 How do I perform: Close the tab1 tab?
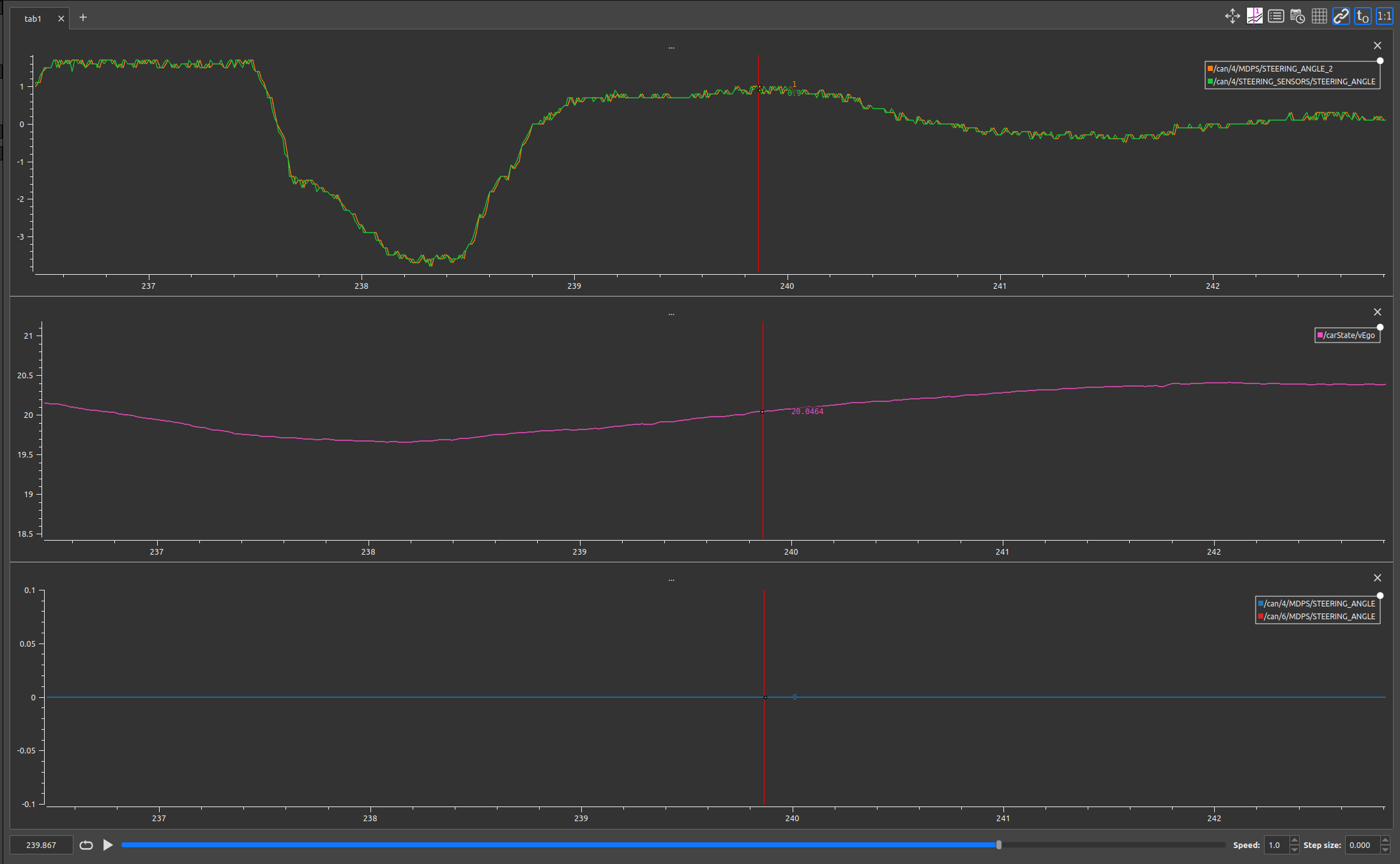(x=61, y=19)
